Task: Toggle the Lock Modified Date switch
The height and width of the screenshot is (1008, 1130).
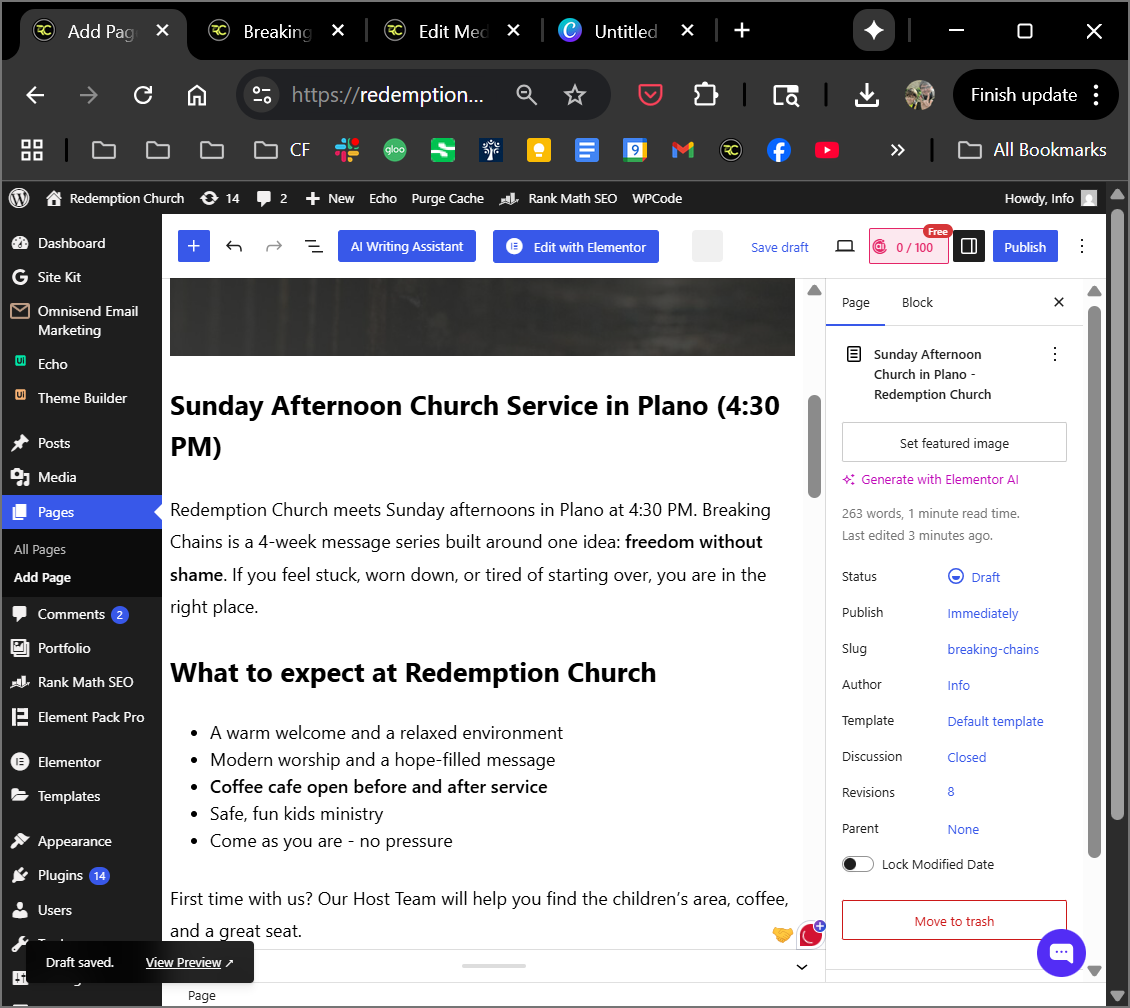Action: pyautogui.click(x=858, y=864)
